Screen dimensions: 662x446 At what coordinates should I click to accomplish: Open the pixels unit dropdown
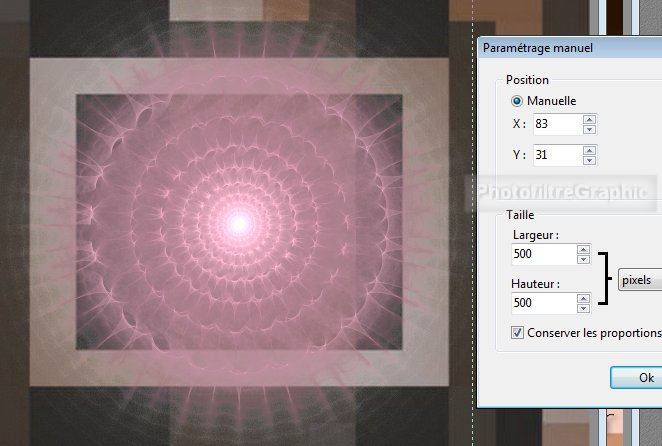tap(638, 280)
